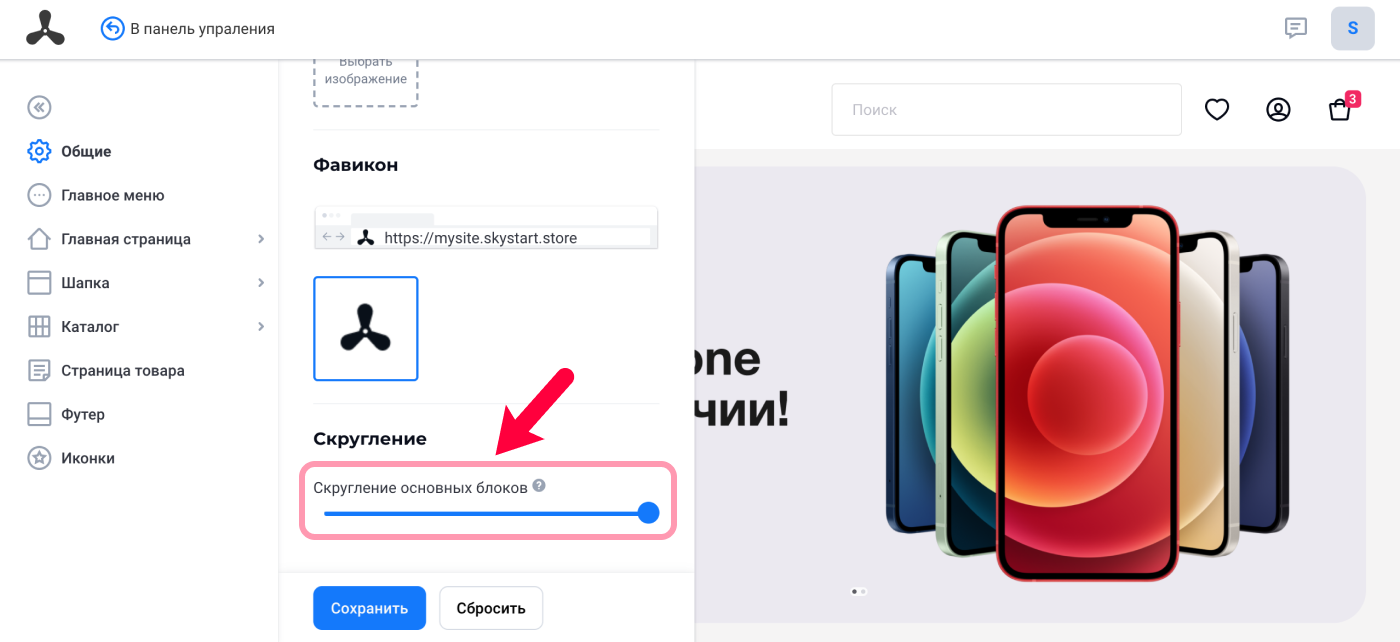Open the shopping cart with badge 3

pyautogui.click(x=1341, y=108)
